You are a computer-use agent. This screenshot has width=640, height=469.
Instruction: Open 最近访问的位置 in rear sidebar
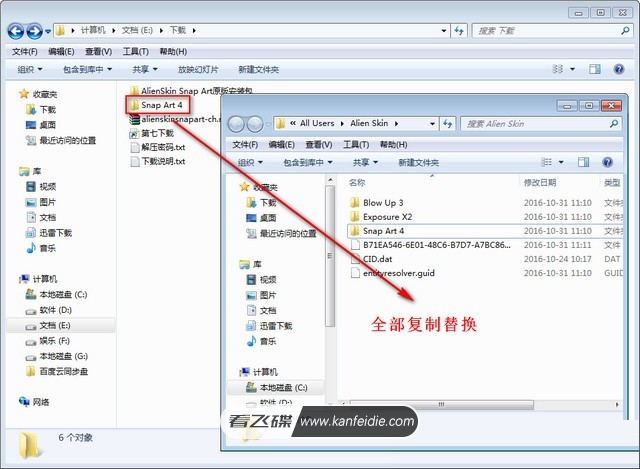pos(61,140)
